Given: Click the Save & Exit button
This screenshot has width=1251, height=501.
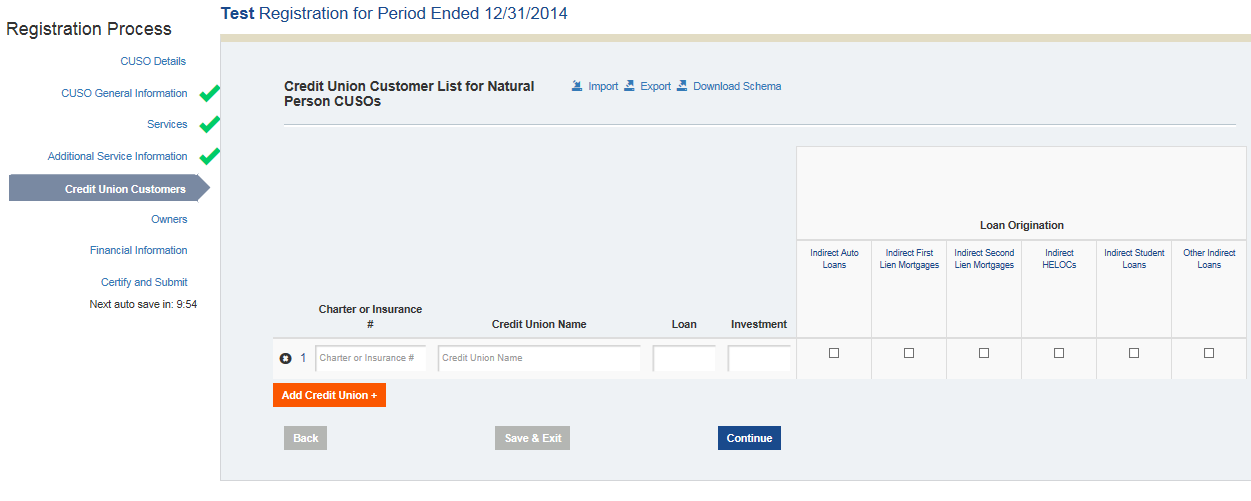Looking at the screenshot, I should [x=532, y=438].
